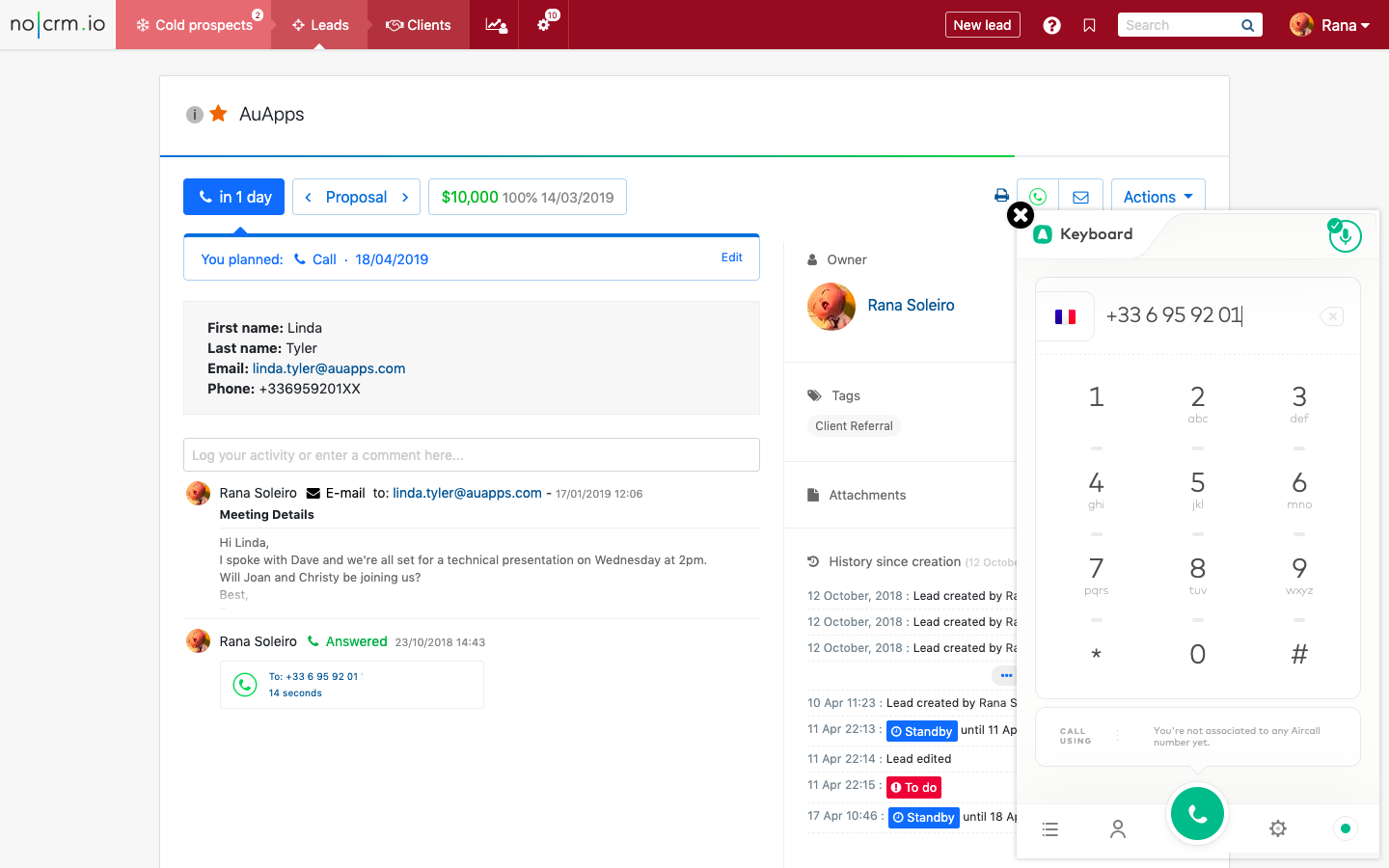
Task: Open the Clients tab
Action: coord(419,25)
